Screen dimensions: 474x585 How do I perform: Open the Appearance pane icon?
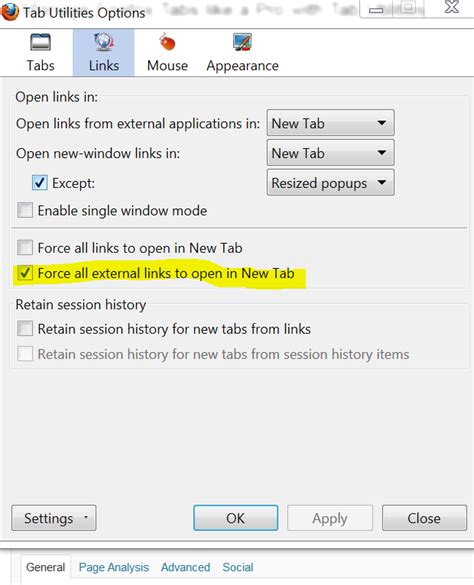[242, 42]
